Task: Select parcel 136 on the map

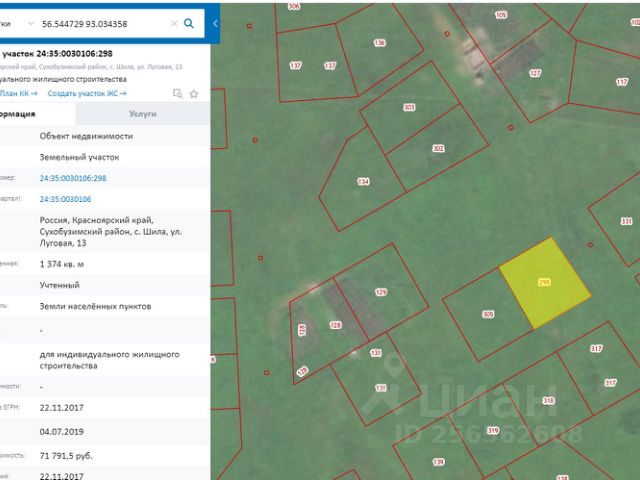Action: 378,43
